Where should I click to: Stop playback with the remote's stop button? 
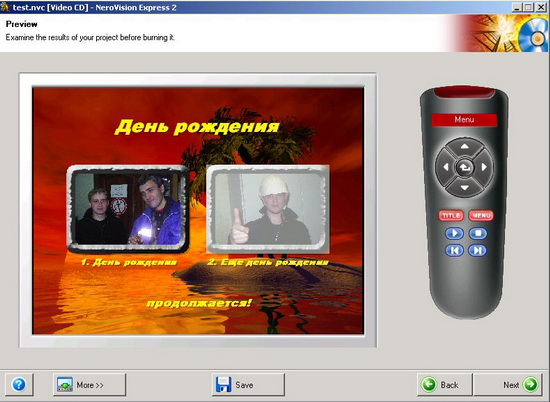point(478,233)
